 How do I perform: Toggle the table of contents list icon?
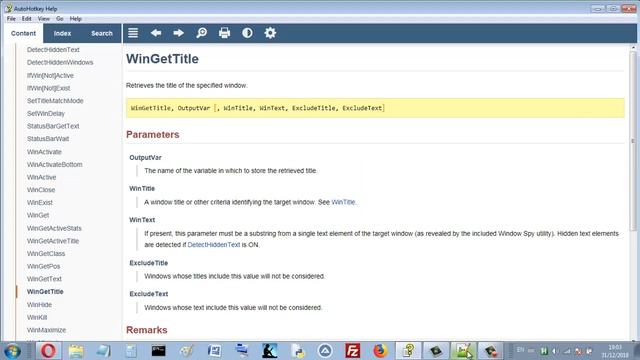point(133,33)
